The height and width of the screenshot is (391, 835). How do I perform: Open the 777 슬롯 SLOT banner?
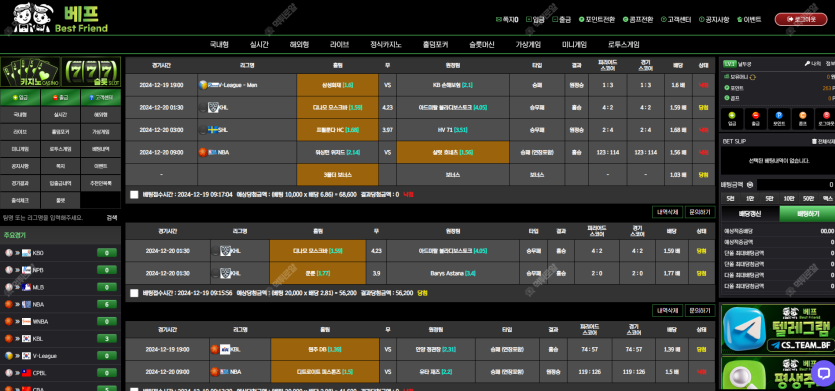click(x=92, y=72)
